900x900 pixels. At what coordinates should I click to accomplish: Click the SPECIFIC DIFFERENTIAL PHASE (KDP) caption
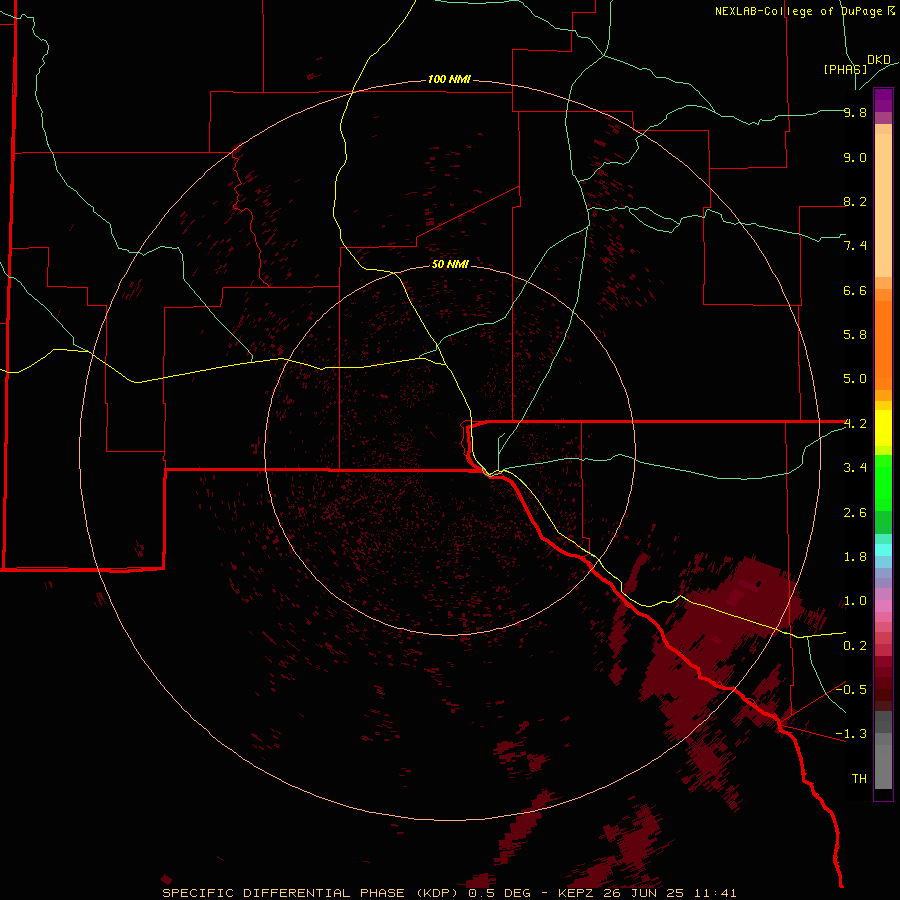pyautogui.click(x=313, y=893)
